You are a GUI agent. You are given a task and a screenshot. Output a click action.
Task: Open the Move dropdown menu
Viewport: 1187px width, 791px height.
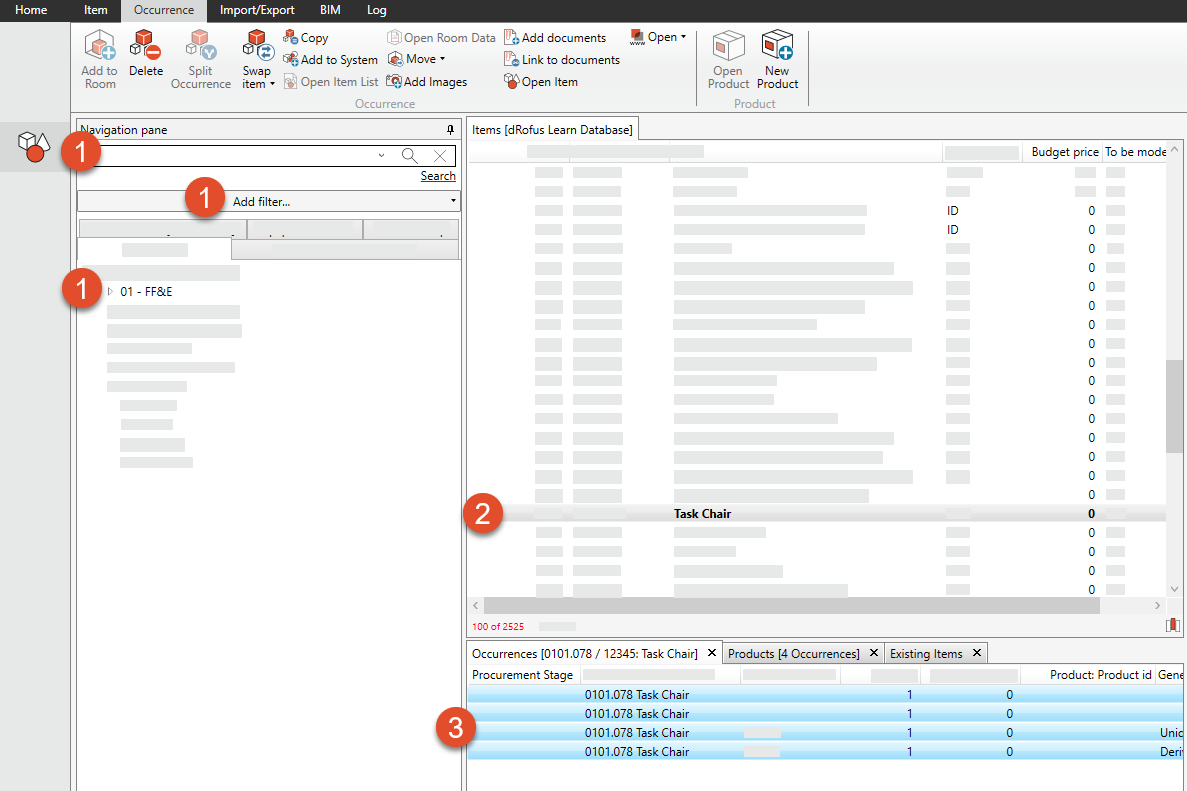[442, 60]
